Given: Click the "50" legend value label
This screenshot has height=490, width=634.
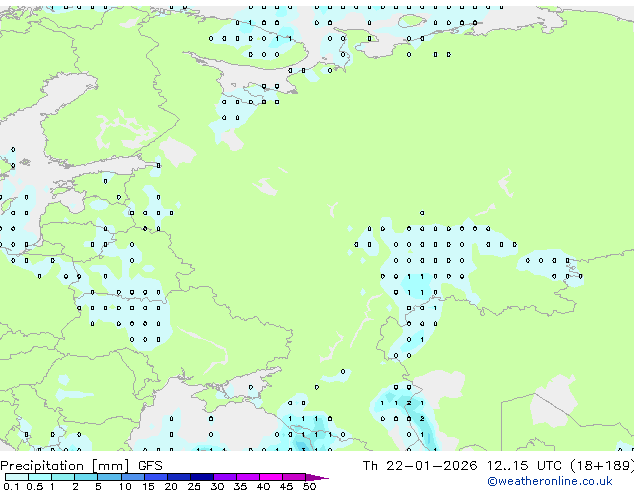Looking at the screenshot, I should point(309,486).
